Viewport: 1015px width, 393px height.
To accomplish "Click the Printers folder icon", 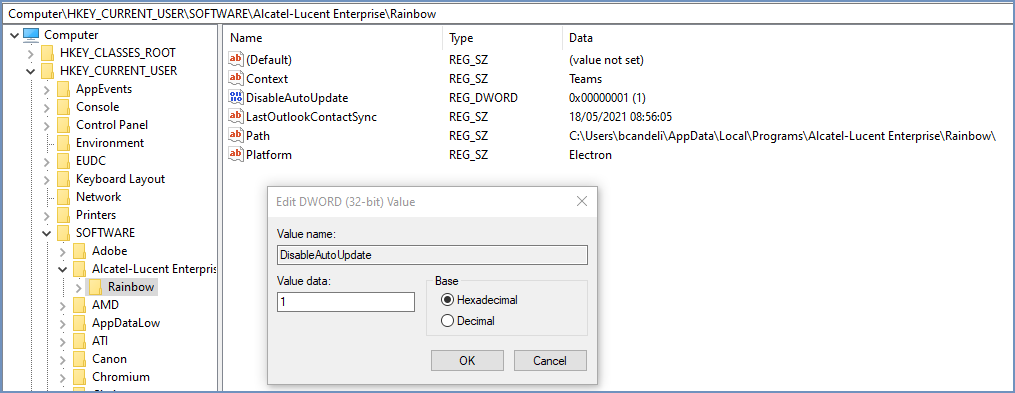I will coord(63,215).
